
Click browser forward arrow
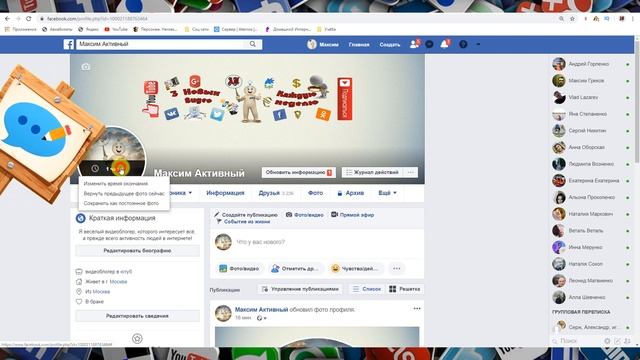click(x=18, y=19)
